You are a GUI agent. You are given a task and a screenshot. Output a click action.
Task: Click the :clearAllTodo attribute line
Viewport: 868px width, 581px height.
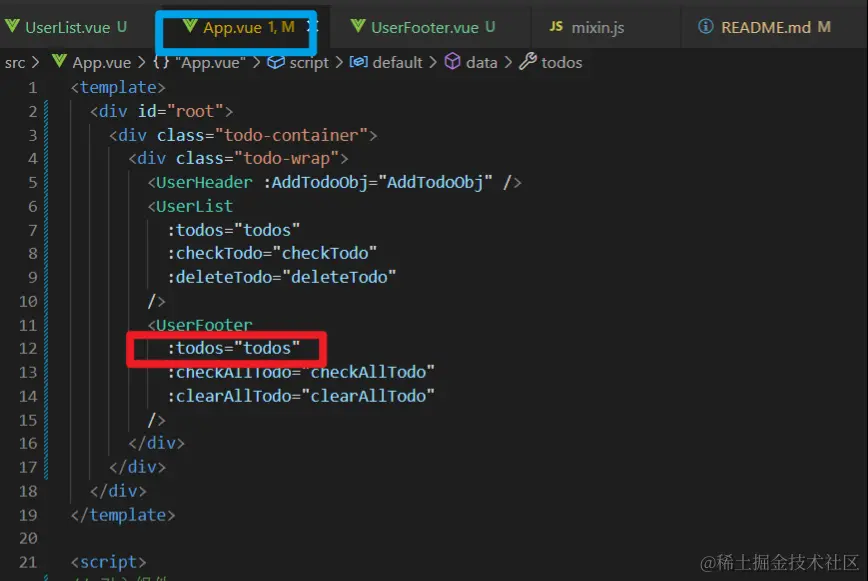pos(301,396)
